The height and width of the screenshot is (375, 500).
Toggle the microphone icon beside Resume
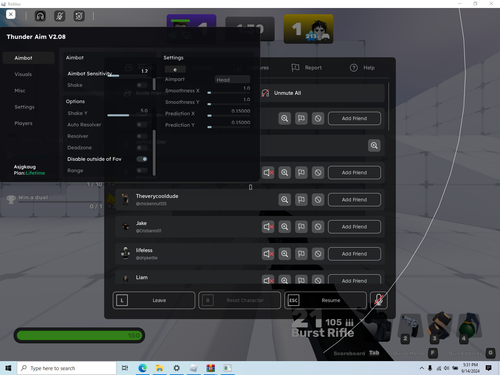[x=379, y=300]
